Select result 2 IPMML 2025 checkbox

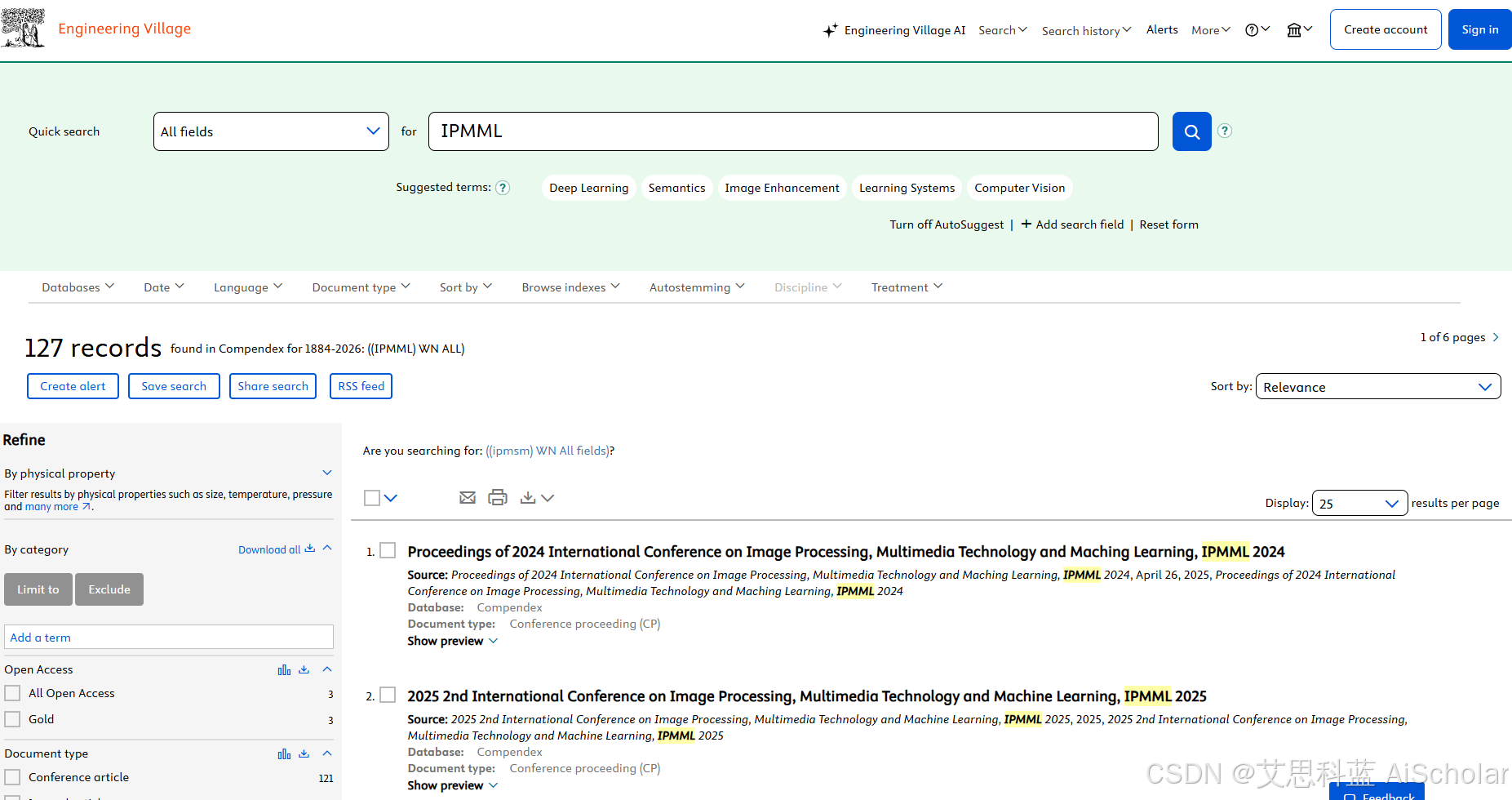pyautogui.click(x=388, y=695)
